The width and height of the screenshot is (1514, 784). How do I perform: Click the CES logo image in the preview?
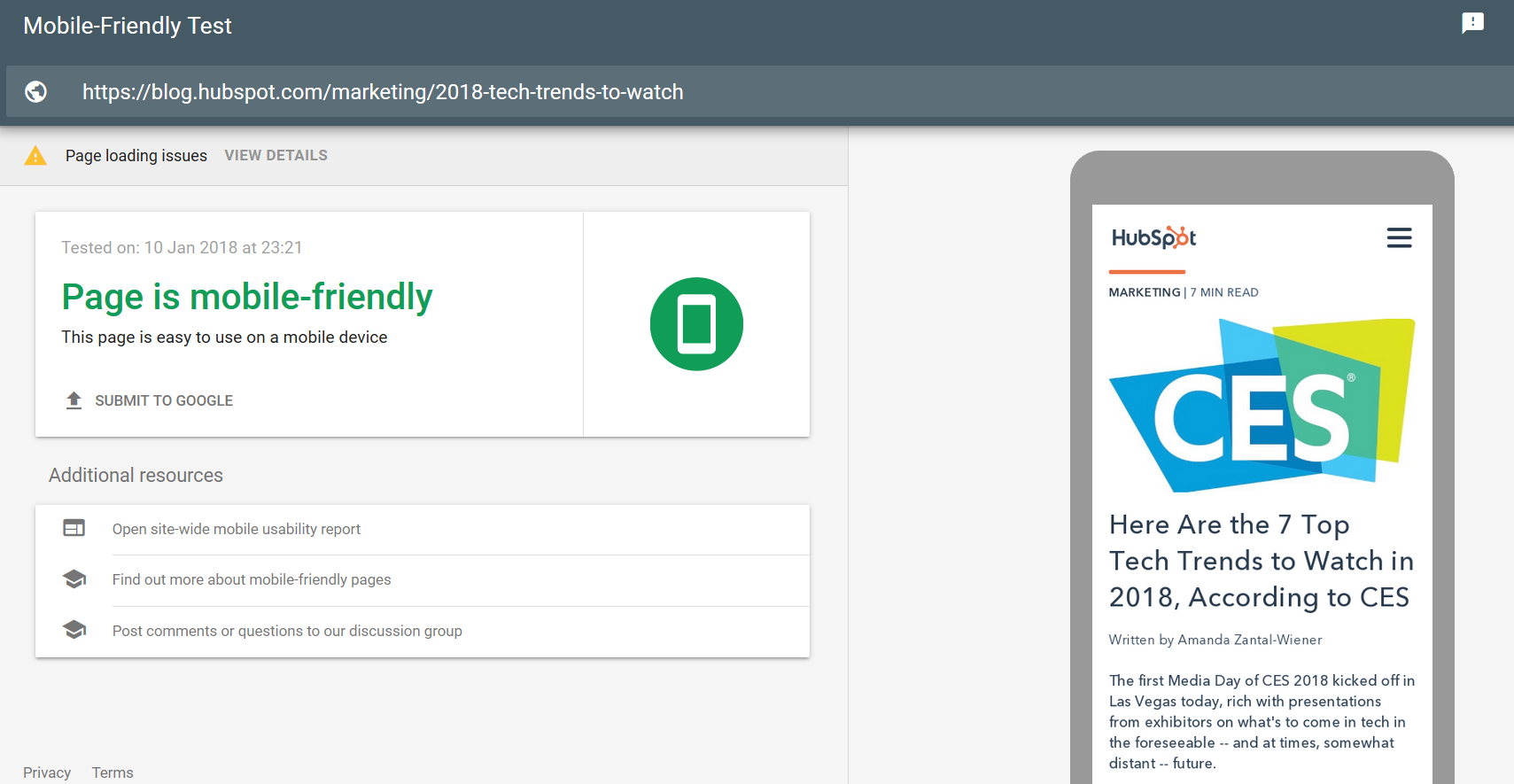(x=1262, y=406)
